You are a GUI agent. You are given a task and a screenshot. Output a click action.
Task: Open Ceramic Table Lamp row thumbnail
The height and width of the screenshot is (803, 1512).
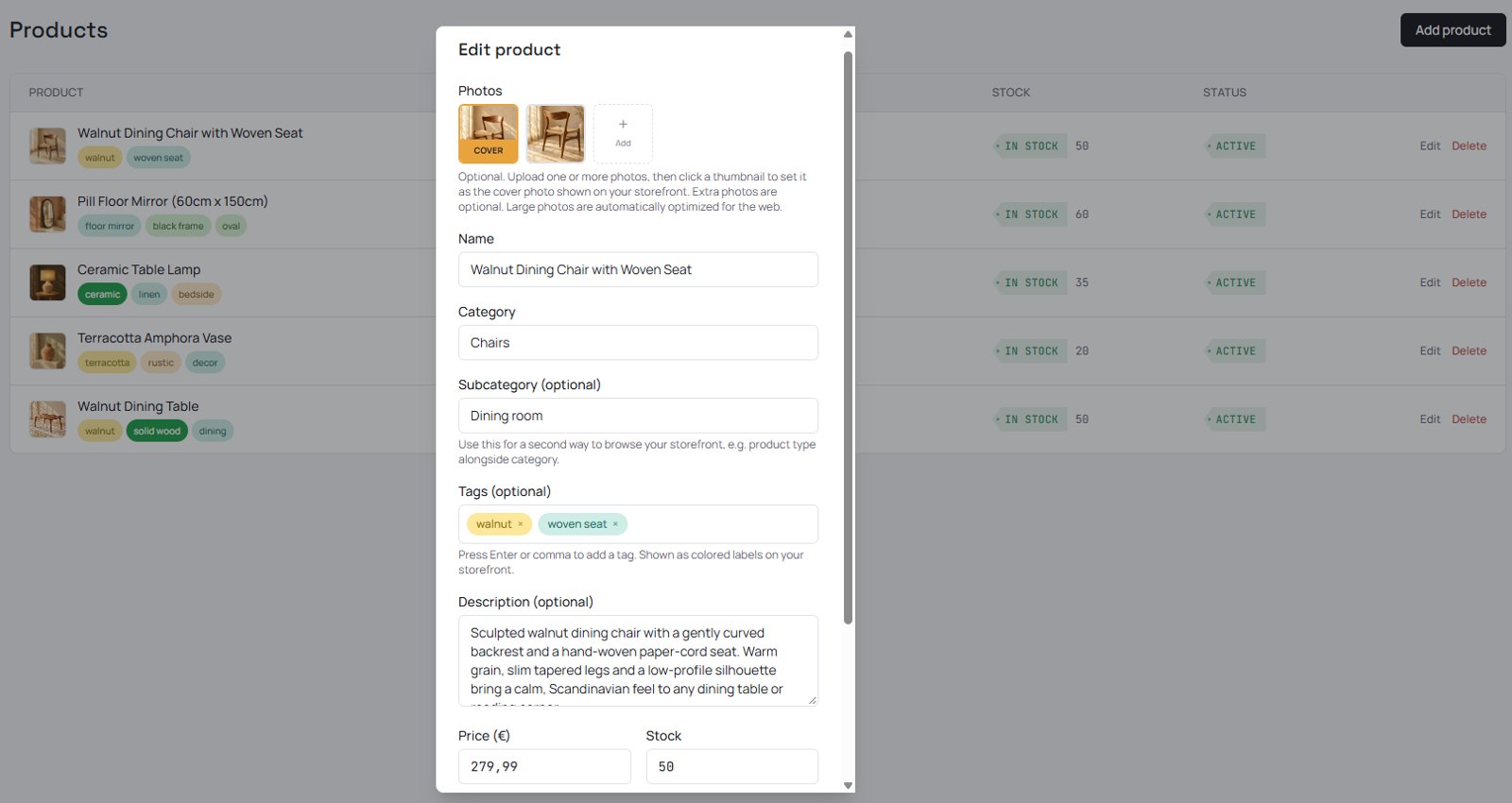[47, 282]
